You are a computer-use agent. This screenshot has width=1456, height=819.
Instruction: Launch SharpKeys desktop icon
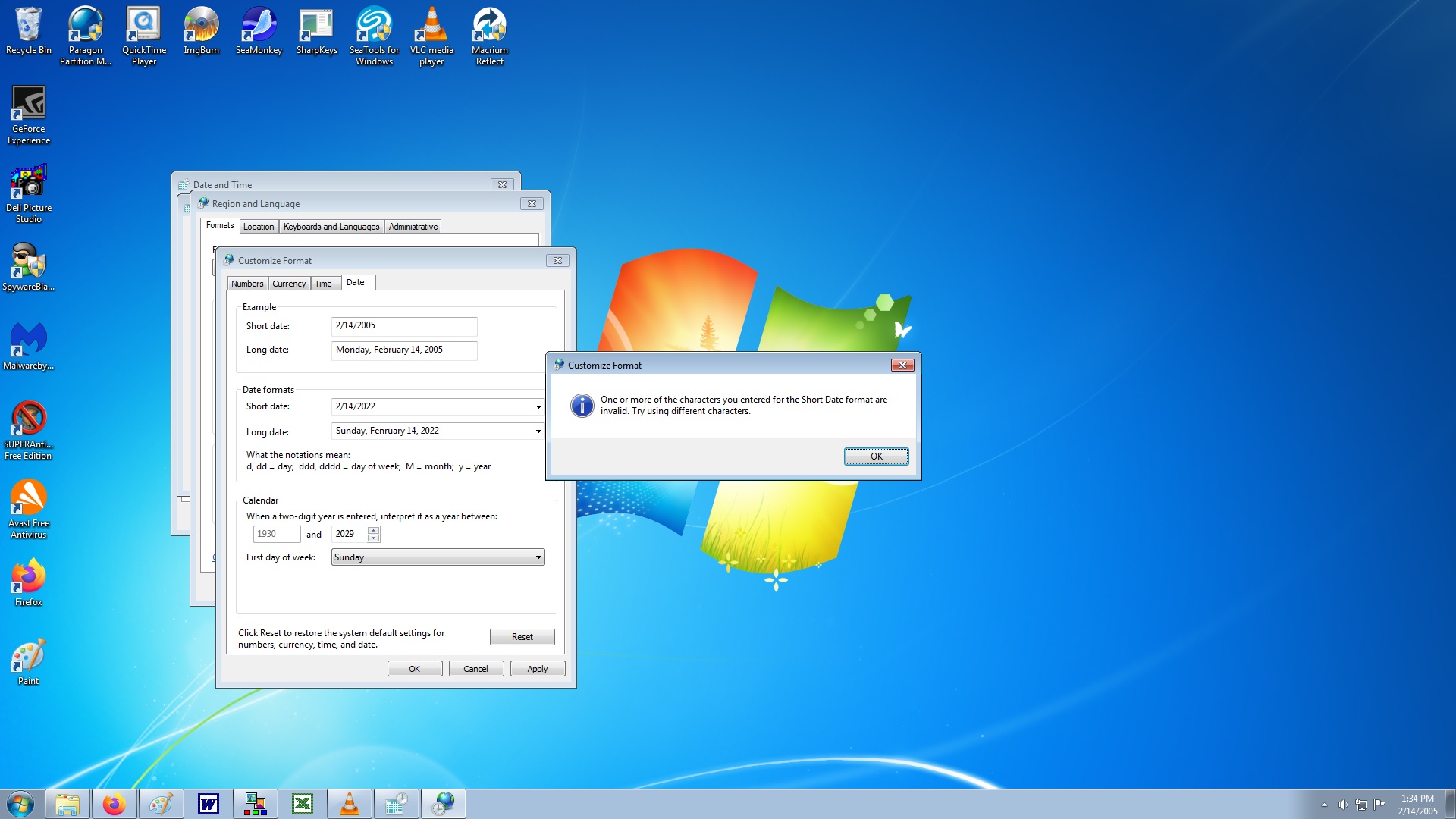317,32
